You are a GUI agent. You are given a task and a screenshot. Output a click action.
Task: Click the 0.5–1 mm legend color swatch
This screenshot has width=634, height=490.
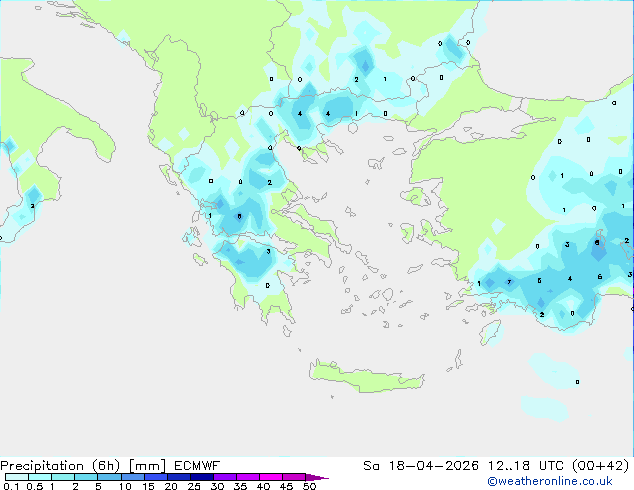click(x=40, y=477)
